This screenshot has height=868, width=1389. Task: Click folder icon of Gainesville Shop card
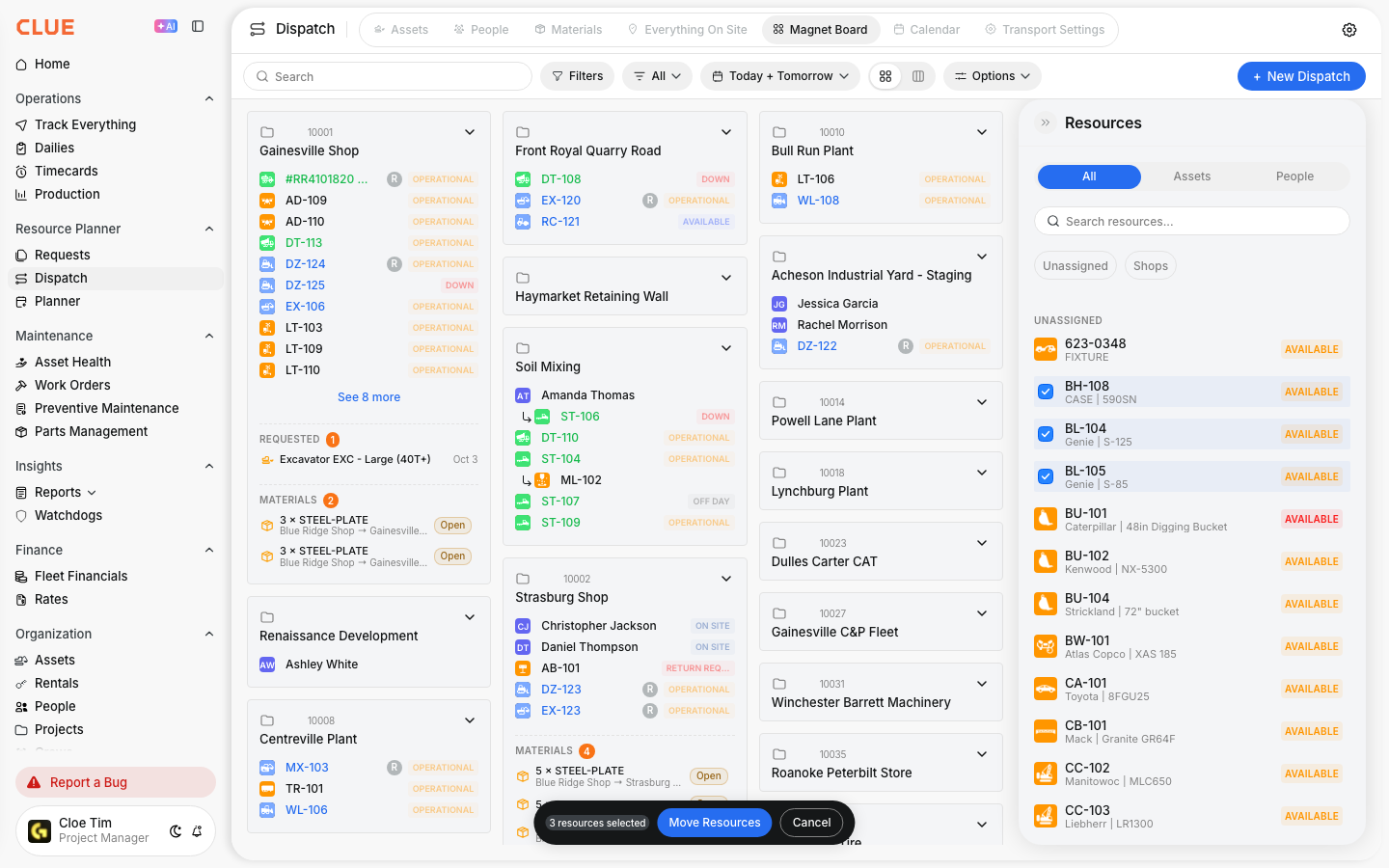click(267, 132)
